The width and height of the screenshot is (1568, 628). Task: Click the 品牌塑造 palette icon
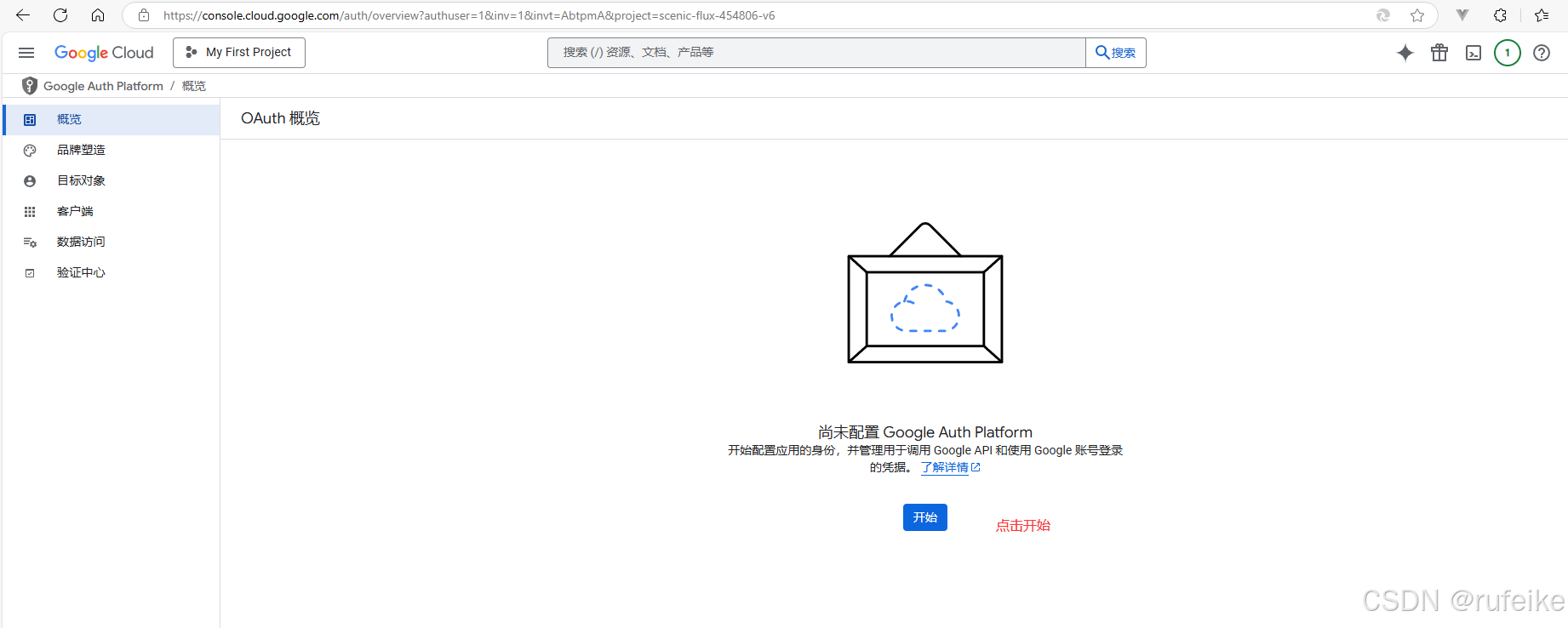point(30,151)
